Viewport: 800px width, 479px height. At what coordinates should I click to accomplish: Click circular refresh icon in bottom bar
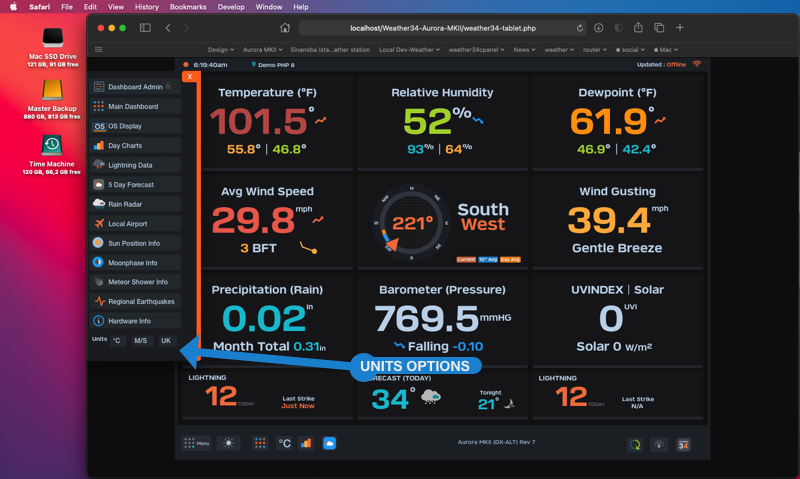point(635,445)
